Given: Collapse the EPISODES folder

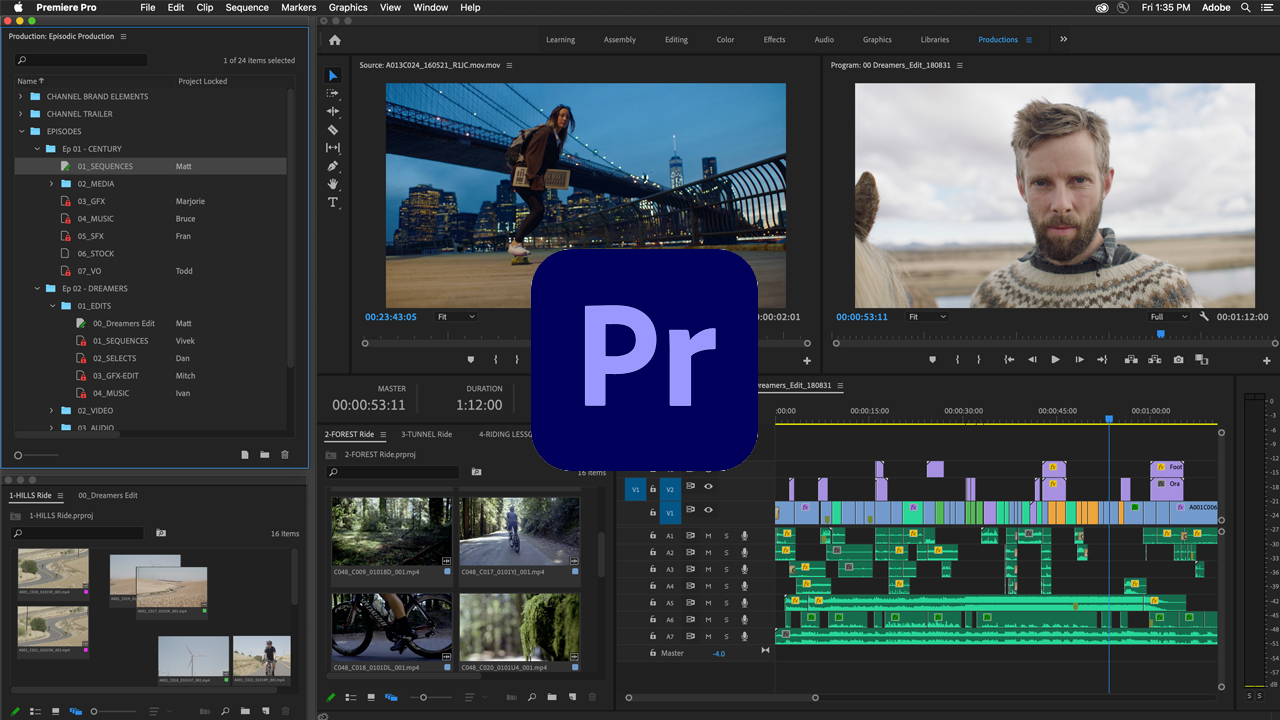Looking at the screenshot, I should pos(21,132).
